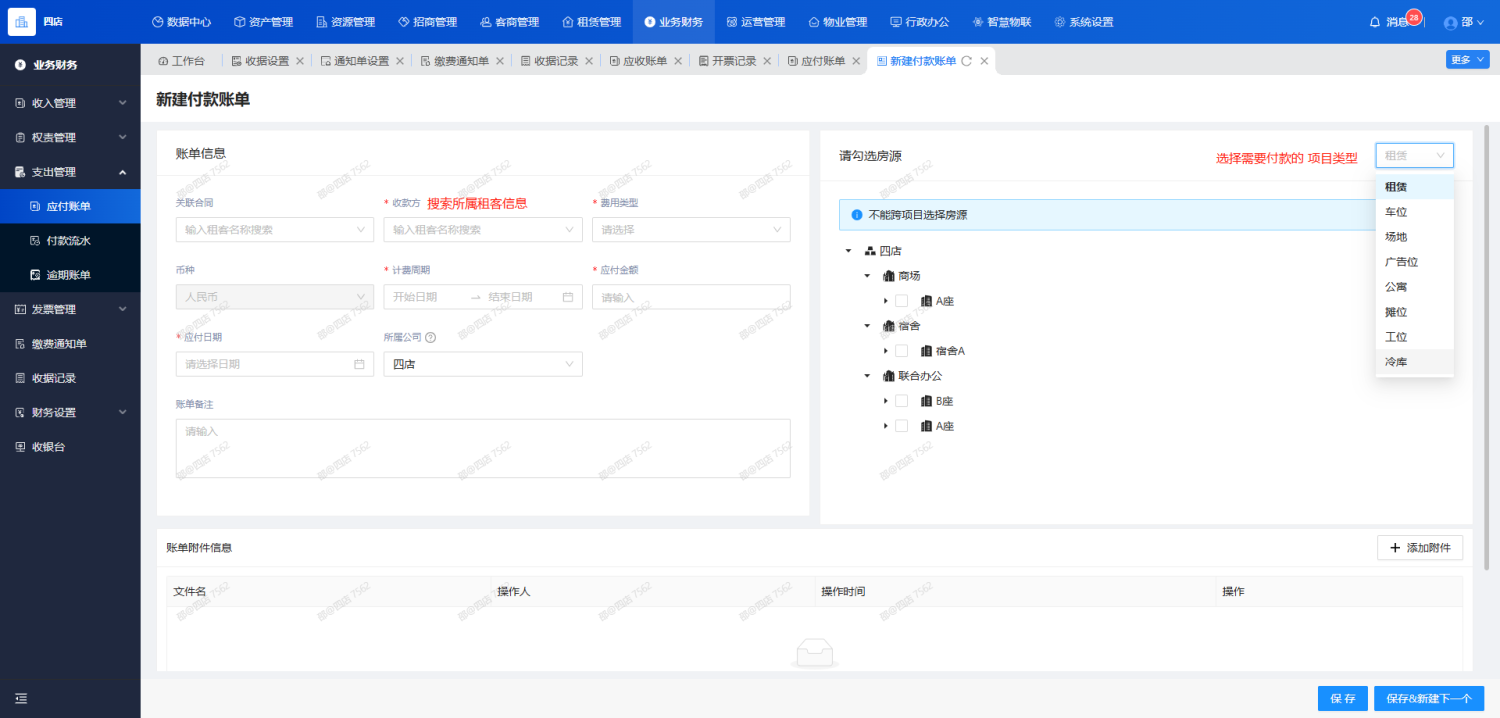Select 冷库 in the project type list
The image size is (1500, 718).
click(x=1415, y=362)
